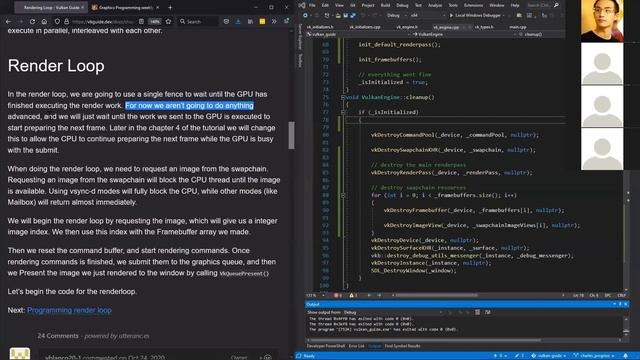Open the Error List panel tab
The height and width of the screenshot is (360, 640).
(356, 346)
